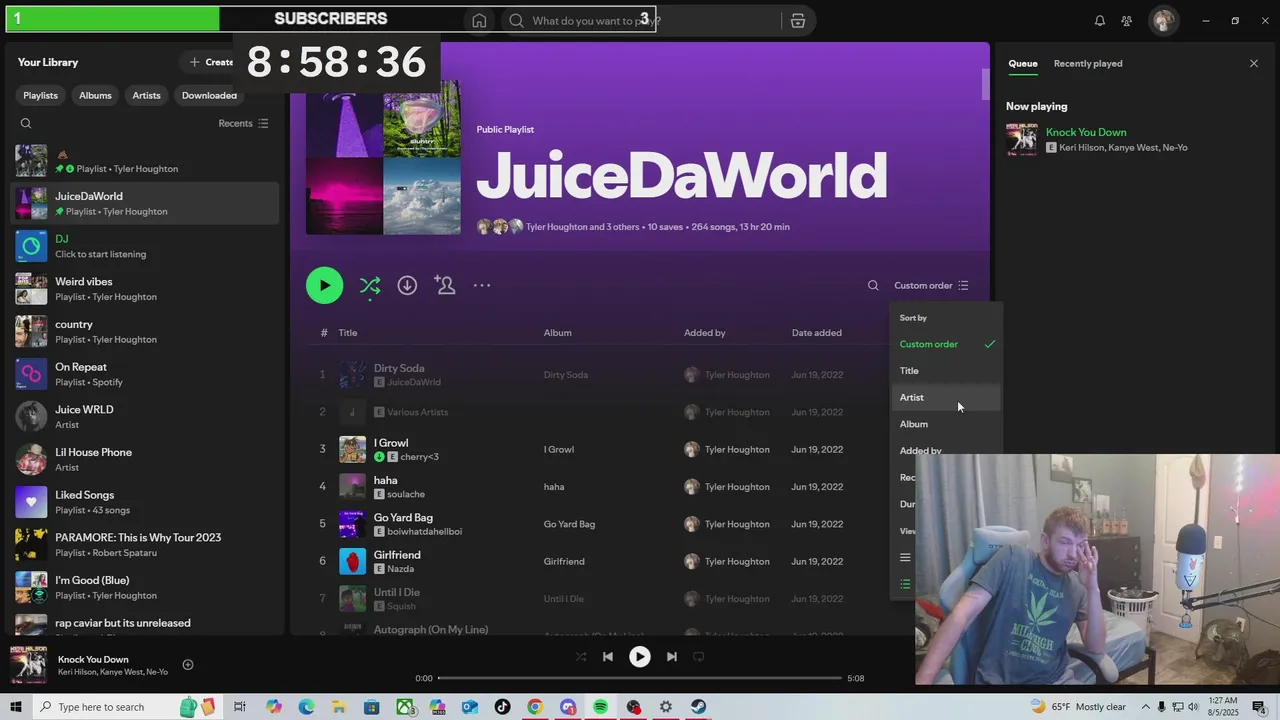Toggle shuffle for the playlist
Viewport: 1280px width, 720px height.
point(370,286)
